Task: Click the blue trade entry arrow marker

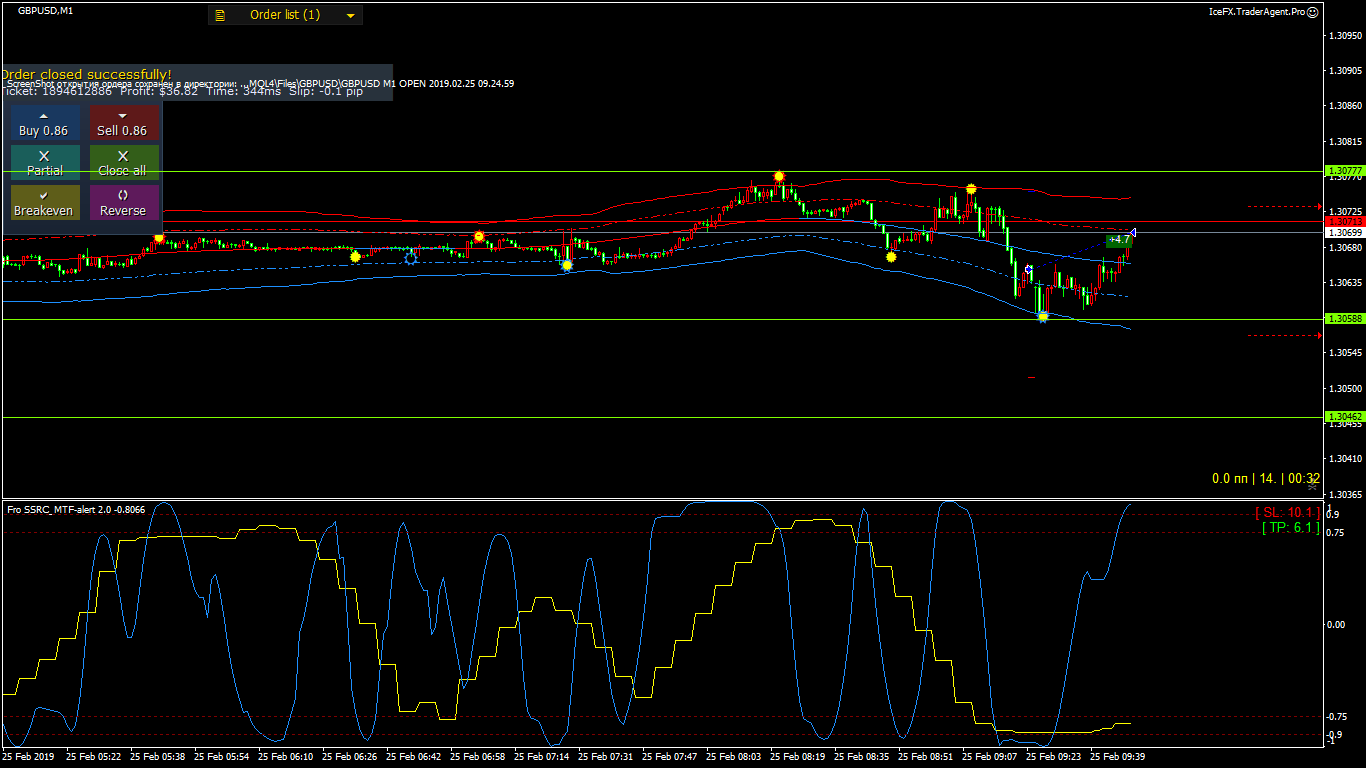Action: click(x=1029, y=269)
